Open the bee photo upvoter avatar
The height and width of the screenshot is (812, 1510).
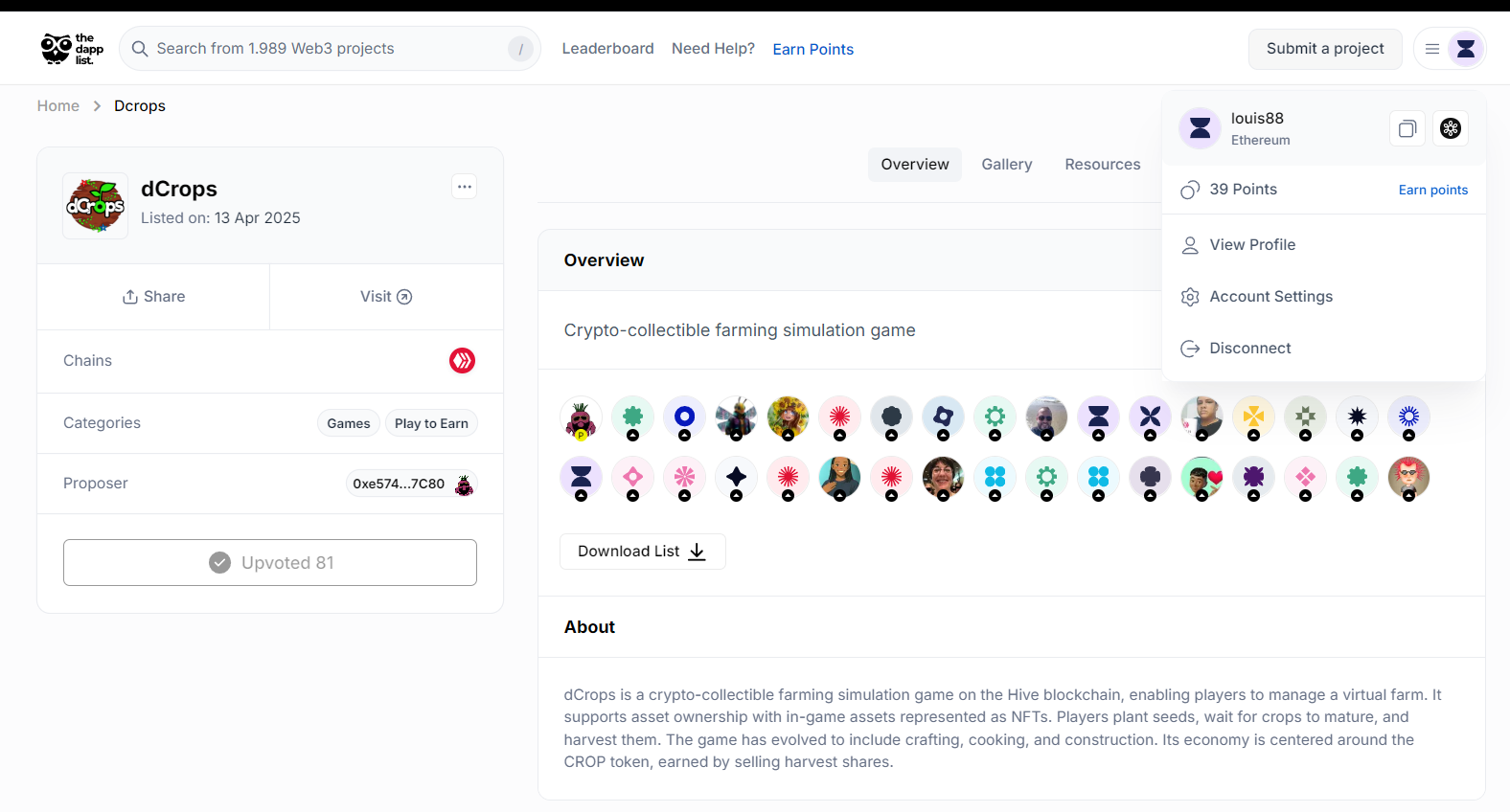click(x=736, y=418)
